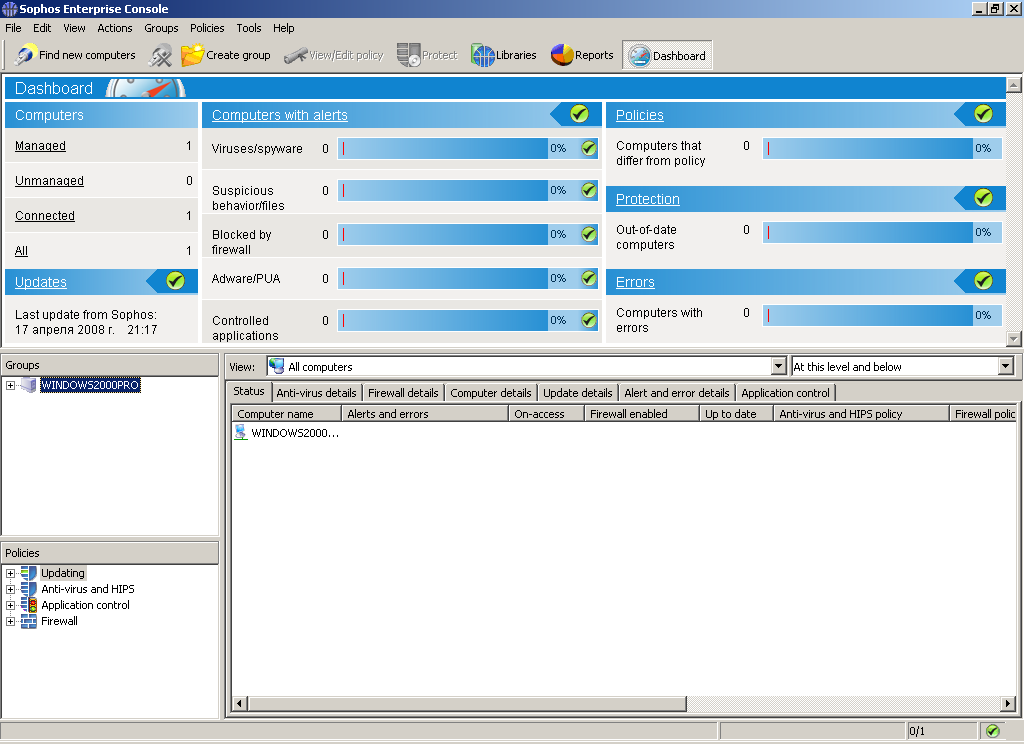This screenshot has height=744, width=1024.
Task: Switch to the Update details tab
Action: [578, 393]
